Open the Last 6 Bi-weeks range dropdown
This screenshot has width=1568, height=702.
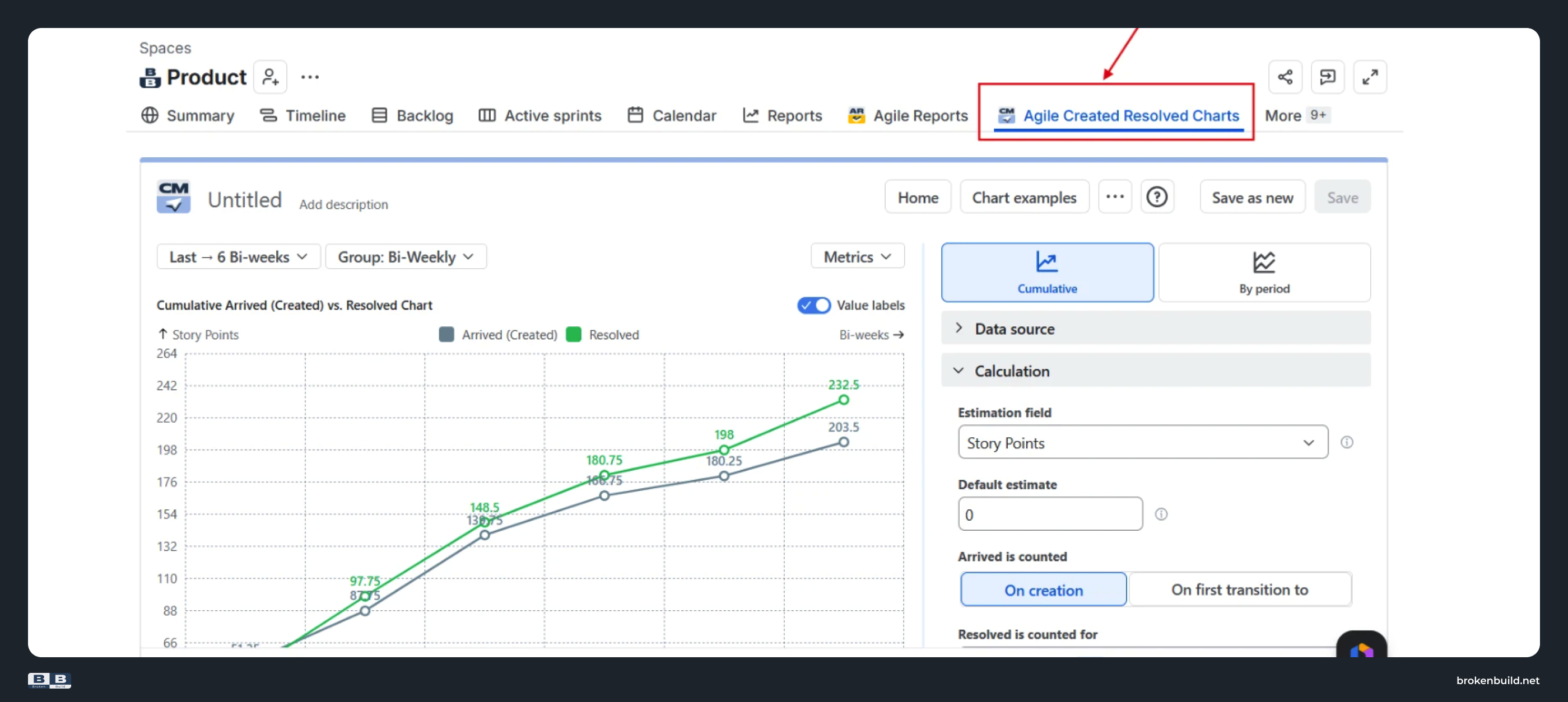[x=239, y=257]
